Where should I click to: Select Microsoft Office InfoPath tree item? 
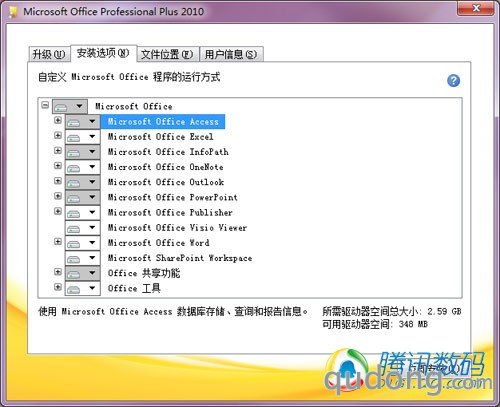[168, 152]
